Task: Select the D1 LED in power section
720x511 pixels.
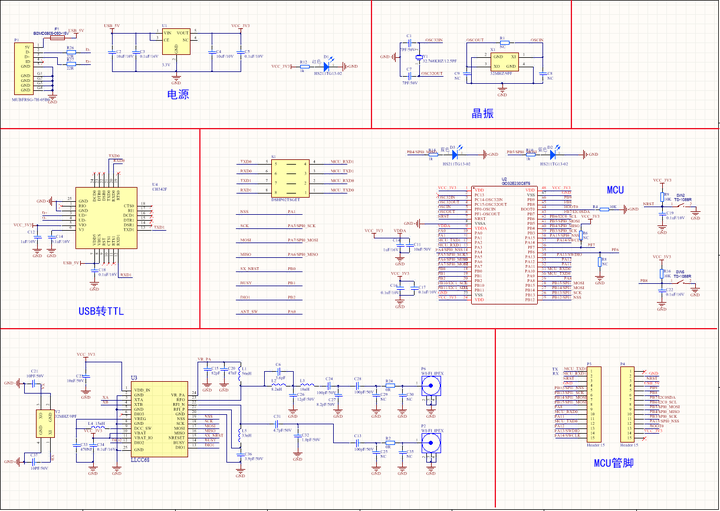Action: pyautogui.click(x=327, y=67)
